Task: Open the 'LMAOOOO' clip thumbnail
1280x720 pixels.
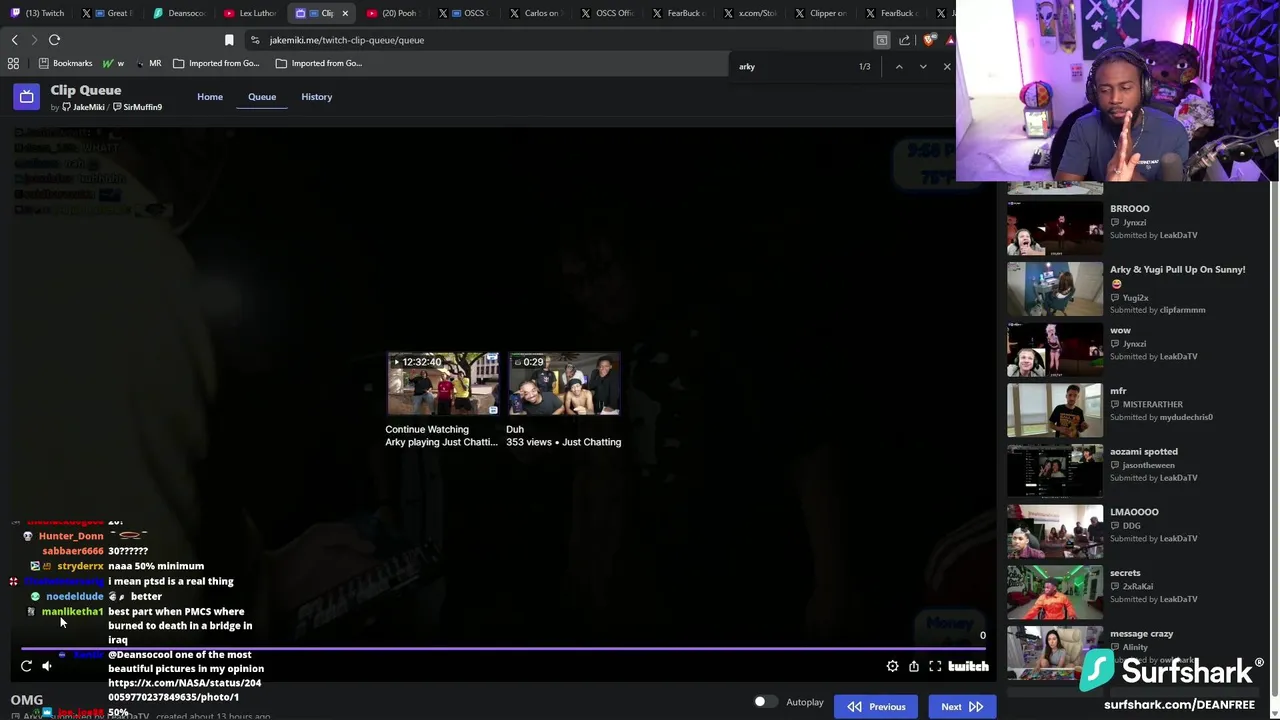Action: point(1055,531)
